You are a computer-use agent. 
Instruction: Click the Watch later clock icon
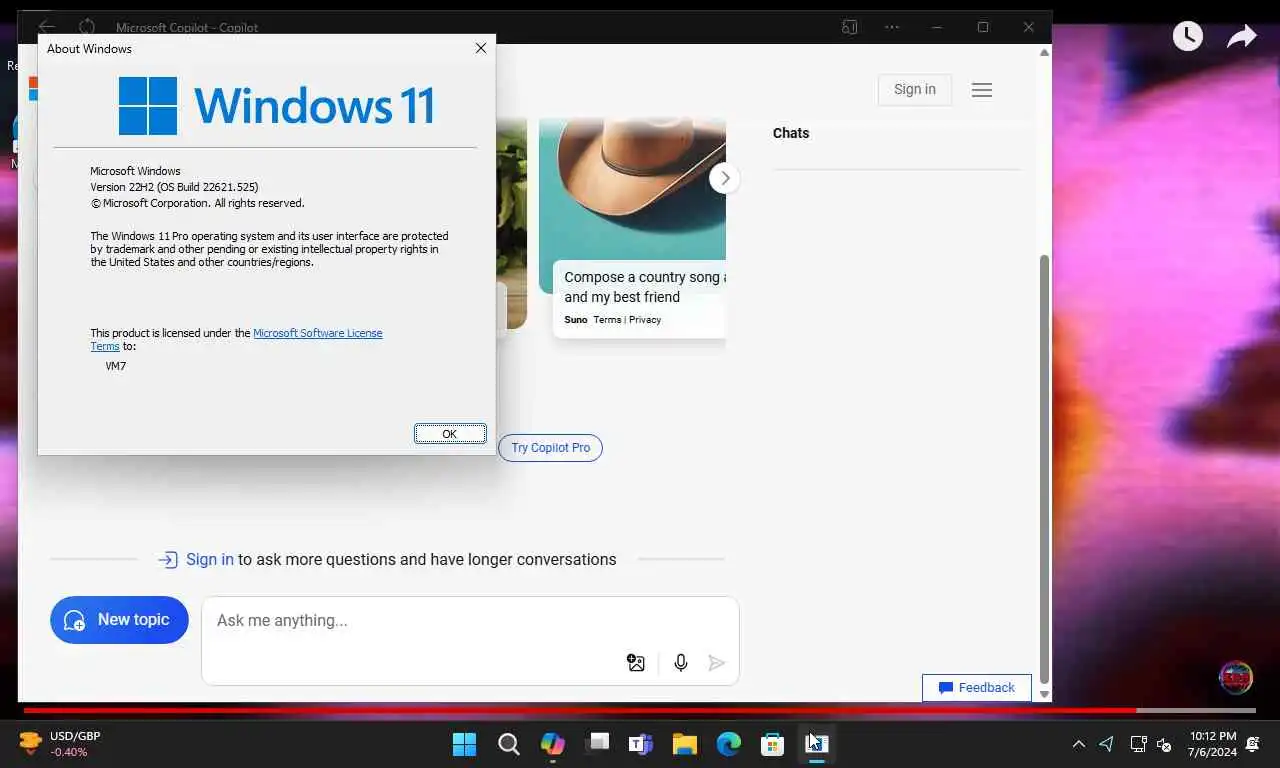(x=1187, y=36)
